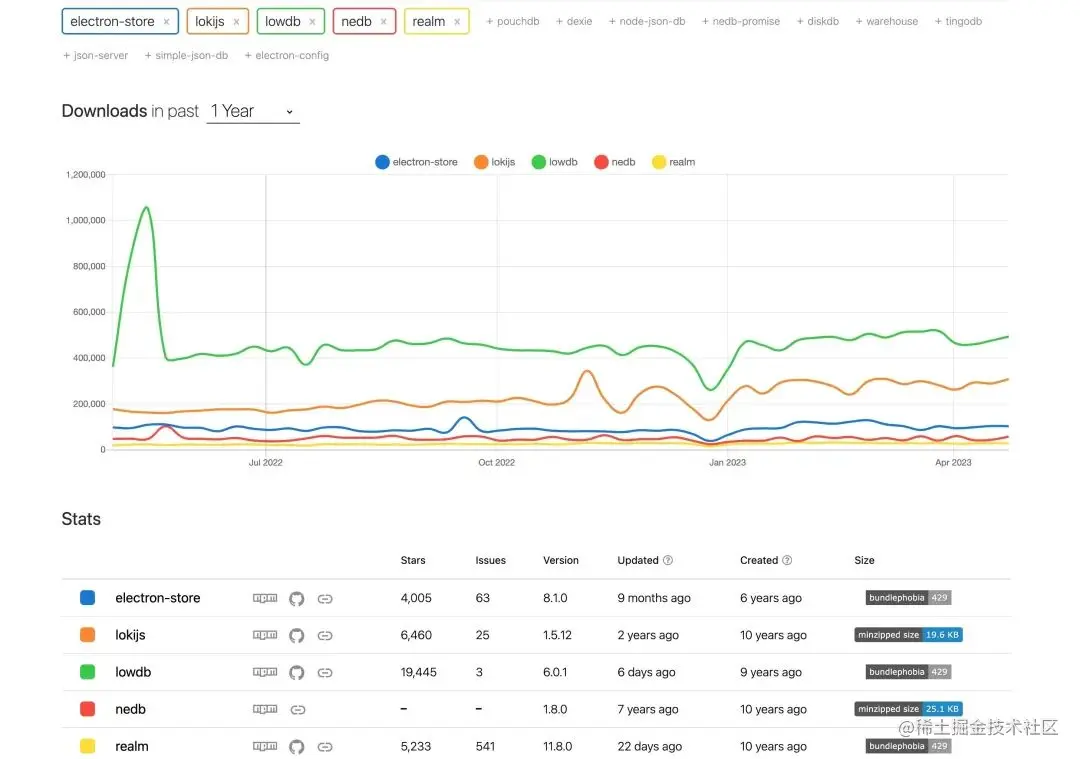Click electron-store version 8.1.0
The image size is (1080, 759).
point(555,598)
